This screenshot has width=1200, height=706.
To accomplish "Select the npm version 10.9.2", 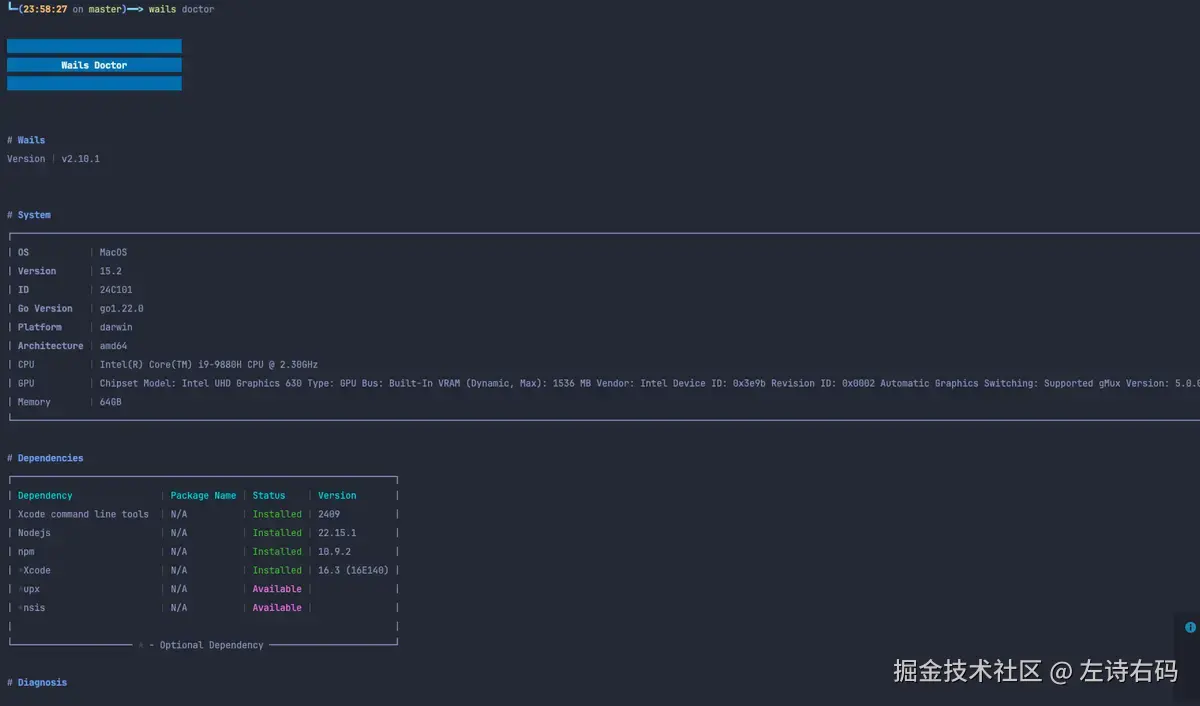I will 335,552.
